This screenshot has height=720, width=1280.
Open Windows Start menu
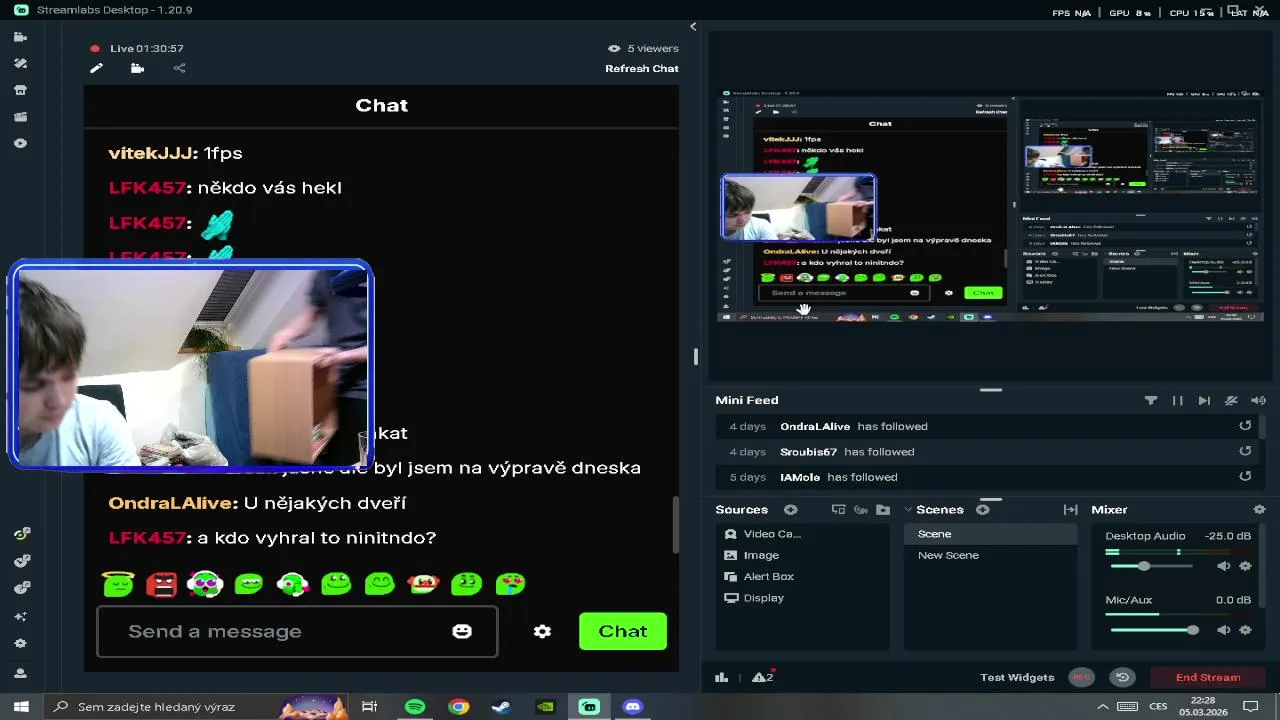click(x=21, y=706)
